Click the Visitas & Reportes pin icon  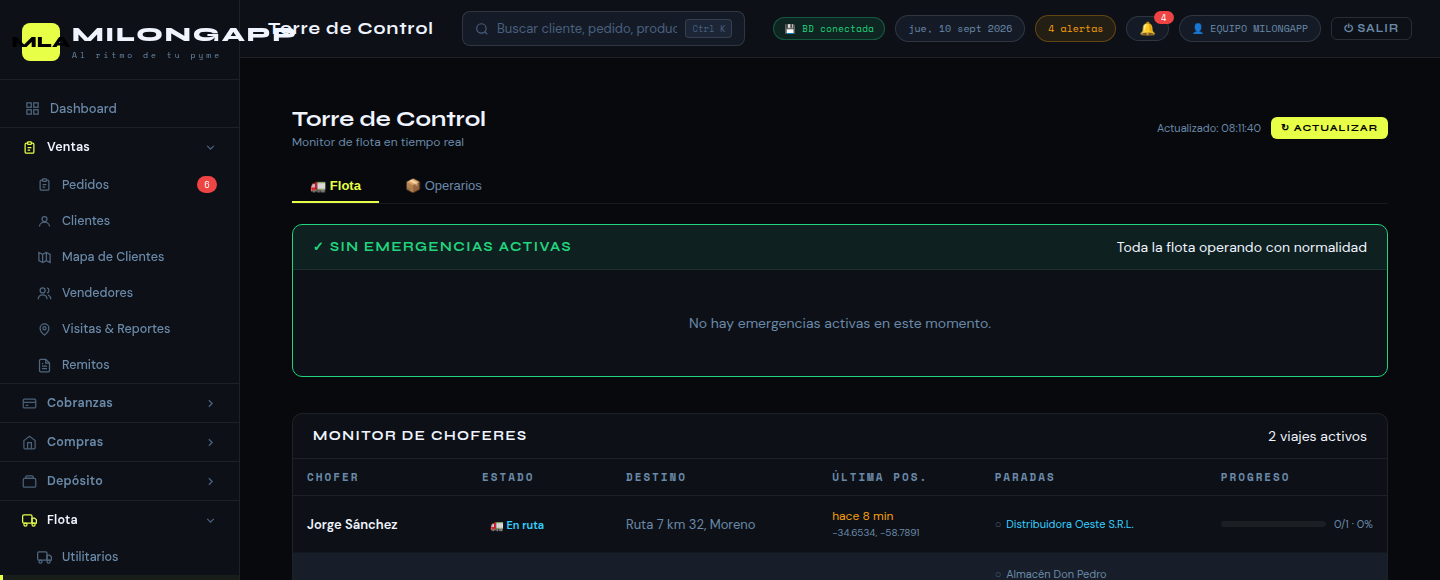click(44, 329)
